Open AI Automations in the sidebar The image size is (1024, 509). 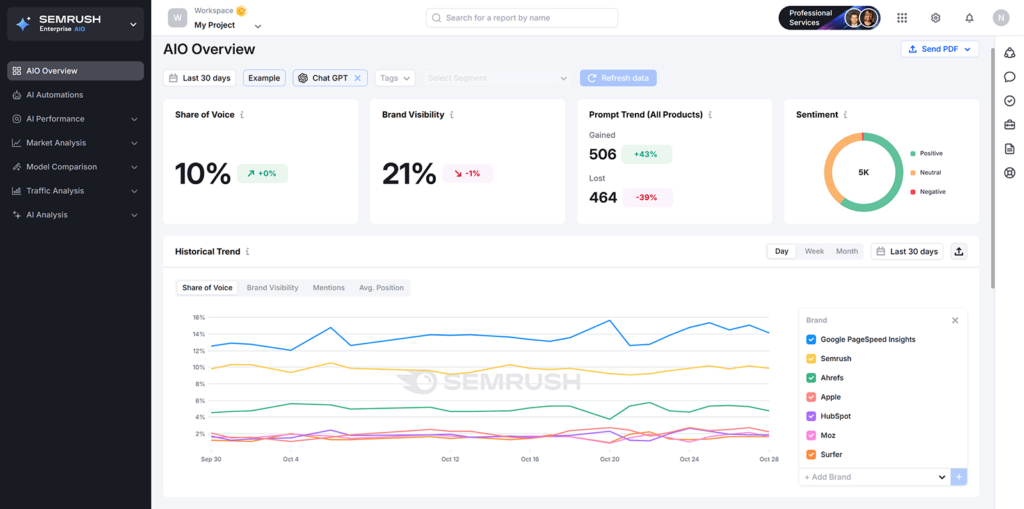point(55,95)
